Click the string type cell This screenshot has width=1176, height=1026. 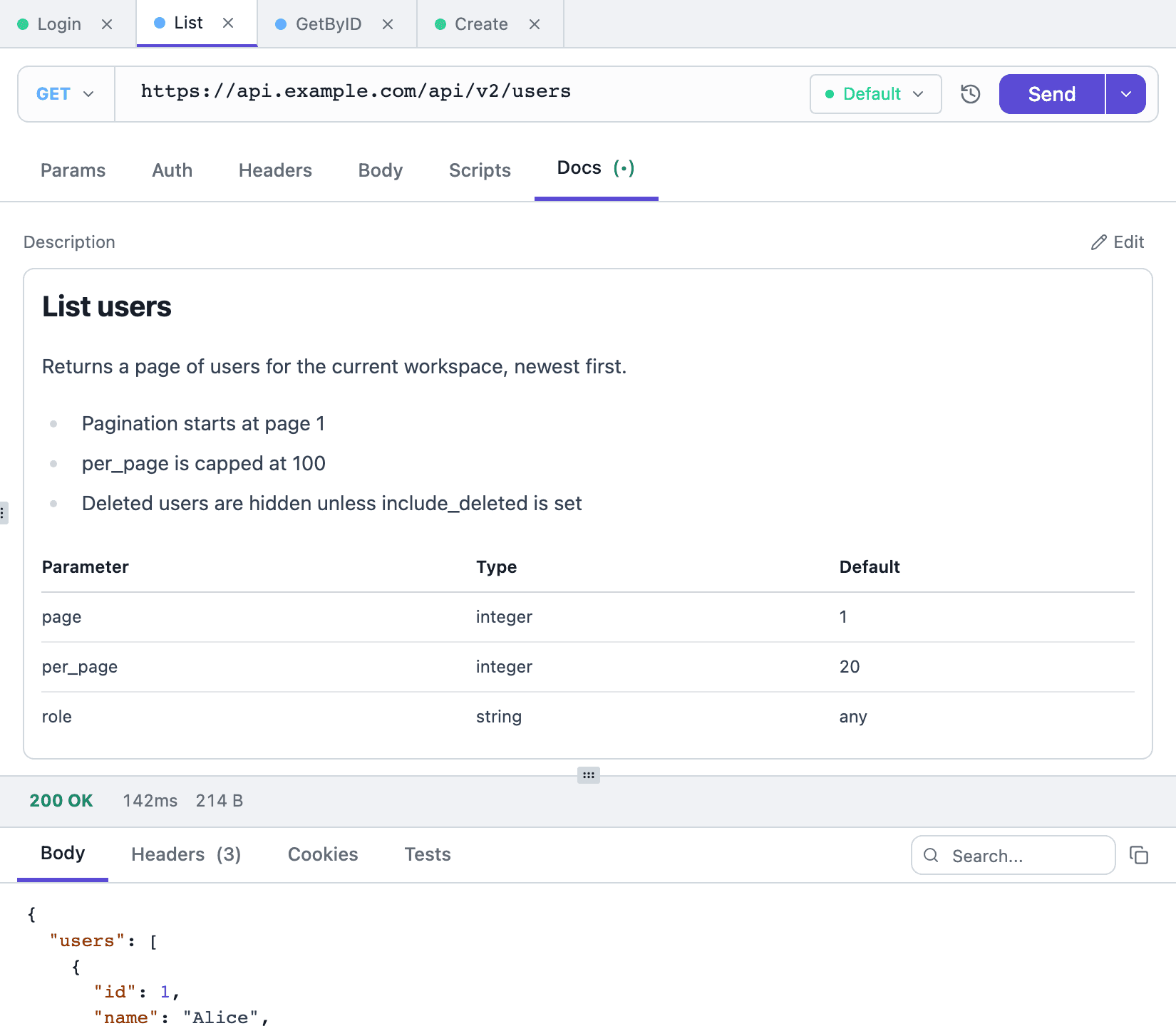pos(499,717)
